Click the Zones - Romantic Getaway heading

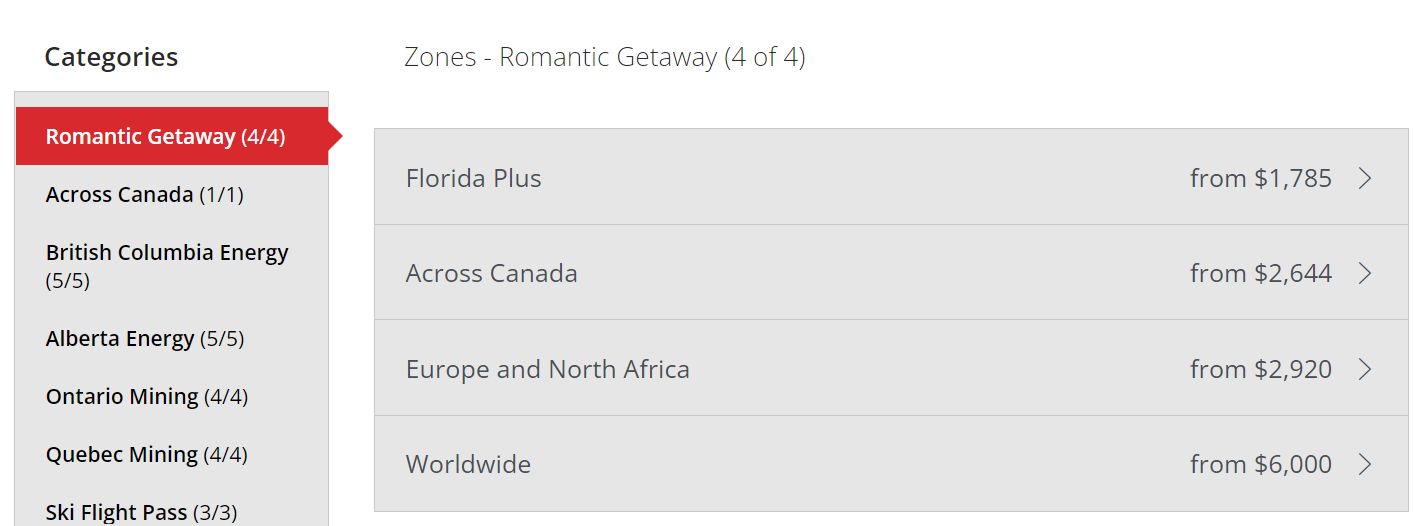click(605, 57)
